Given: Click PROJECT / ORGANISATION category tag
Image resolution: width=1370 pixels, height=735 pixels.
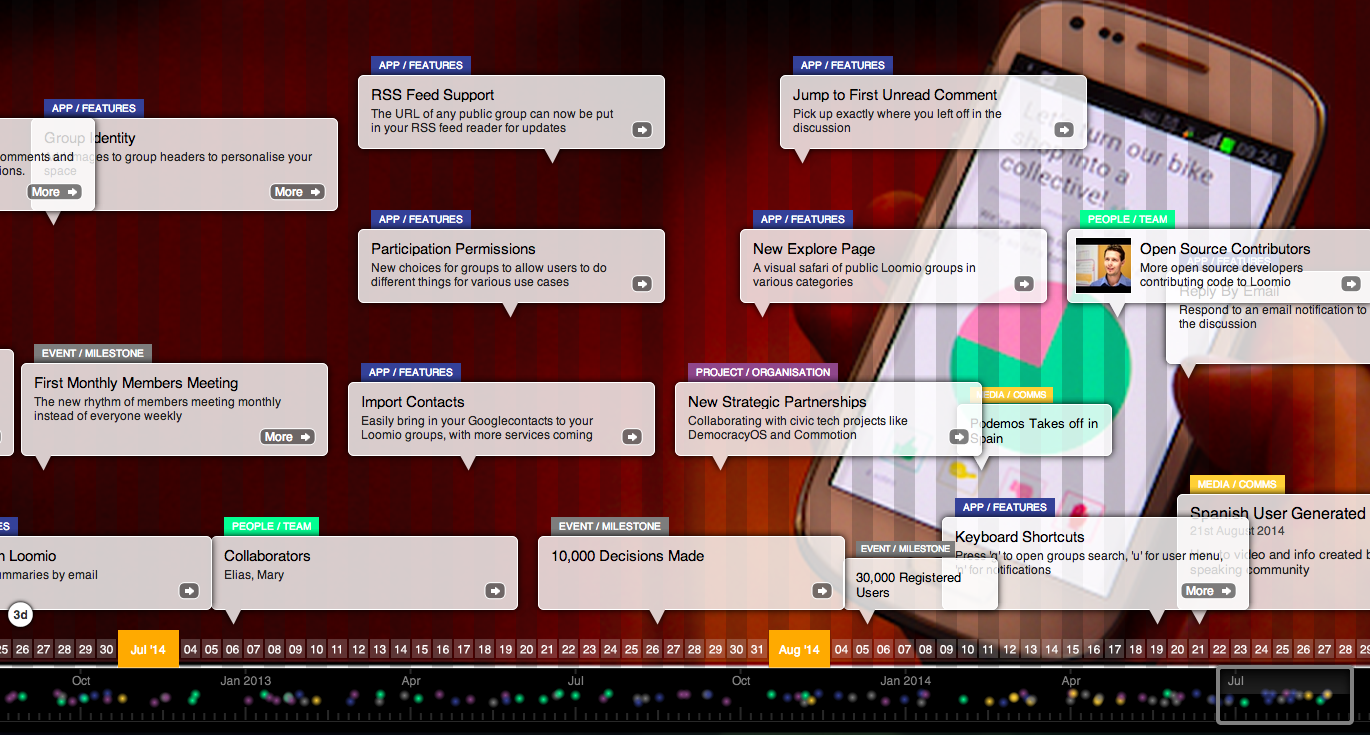Looking at the screenshot, I should point(763,372).
